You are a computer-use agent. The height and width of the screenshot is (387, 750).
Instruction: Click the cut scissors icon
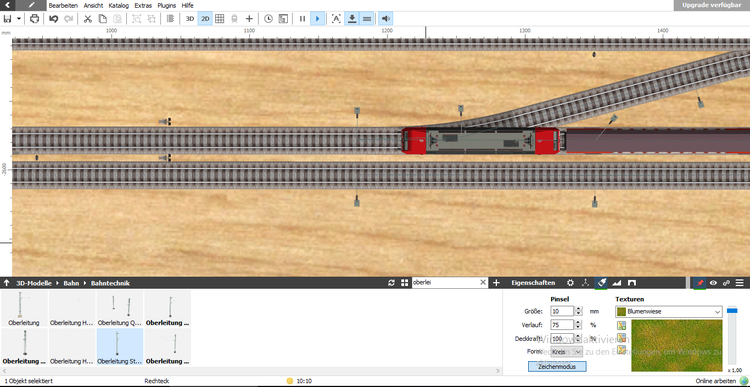click(x=88, y=19)
